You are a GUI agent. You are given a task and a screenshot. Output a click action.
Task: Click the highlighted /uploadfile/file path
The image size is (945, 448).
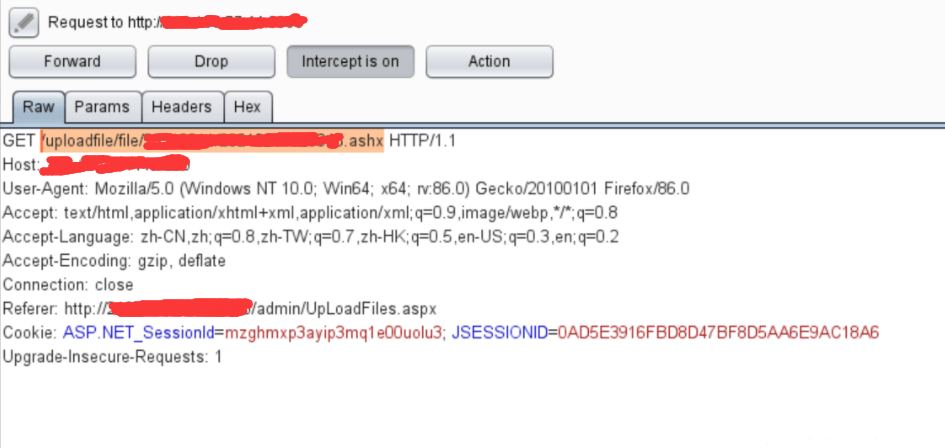(92, 141)
